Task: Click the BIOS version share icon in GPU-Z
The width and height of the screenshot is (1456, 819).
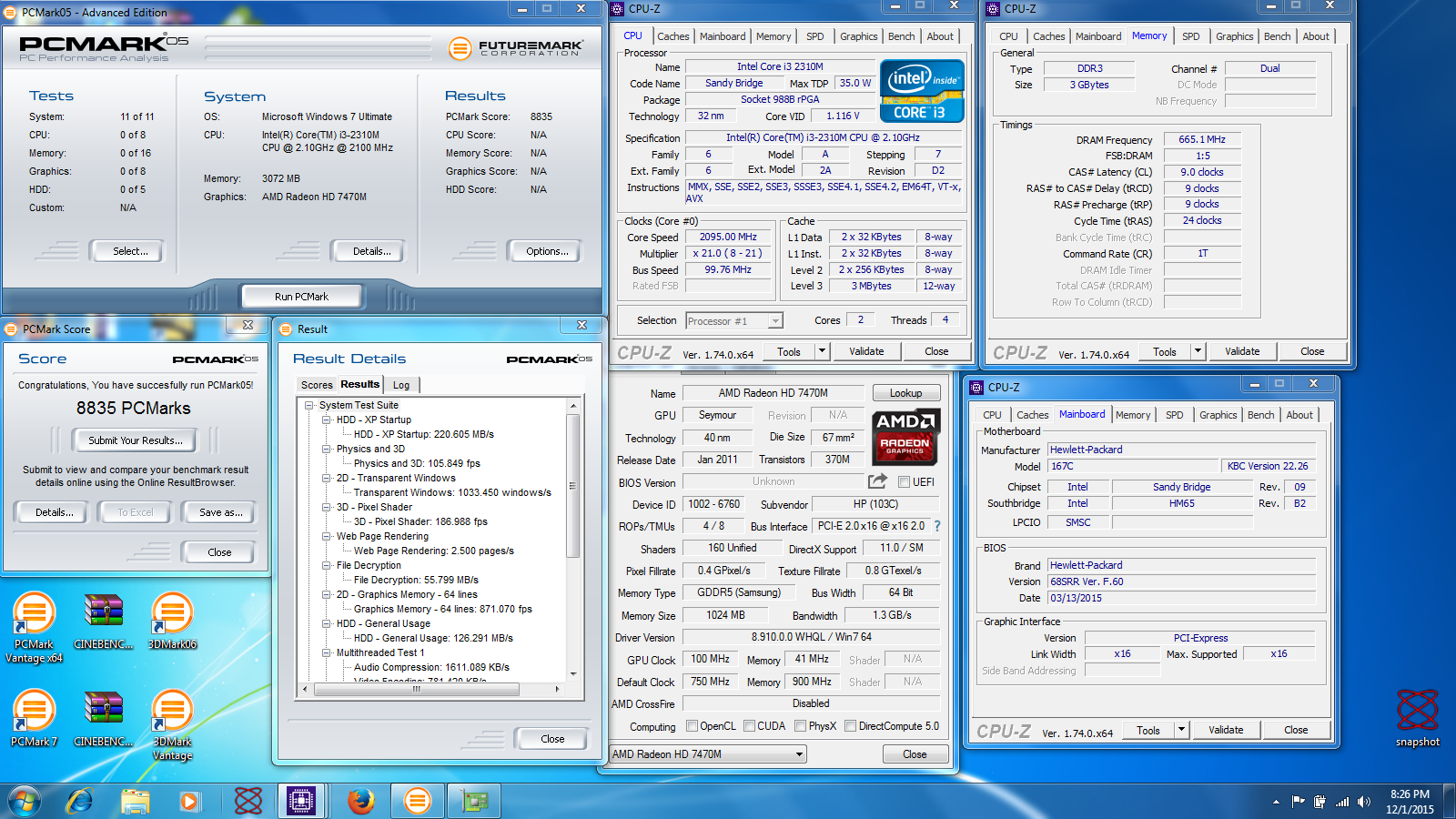Action: coord(877,481)
